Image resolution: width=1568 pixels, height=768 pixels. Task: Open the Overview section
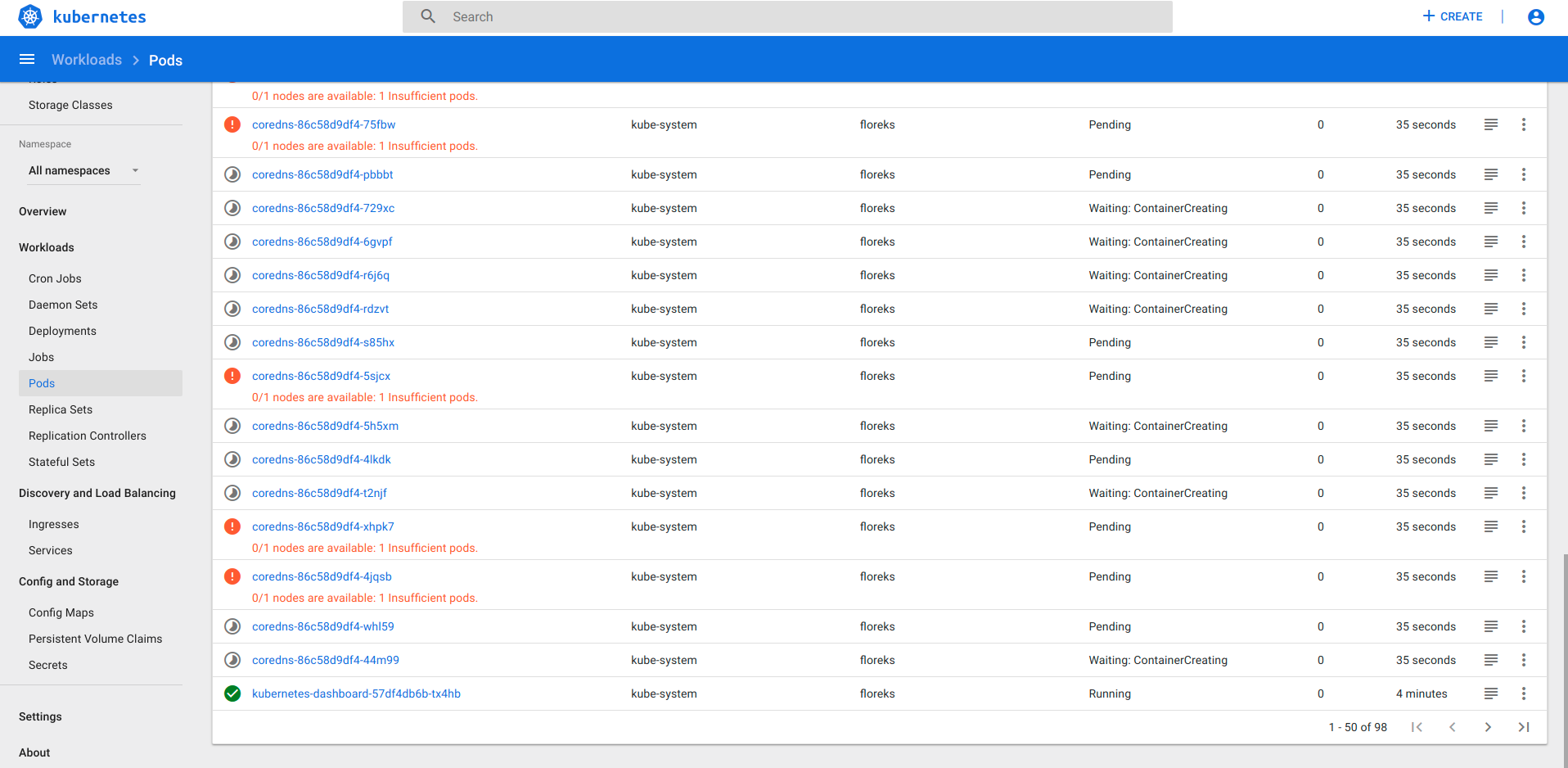click(x=43, y=211)
